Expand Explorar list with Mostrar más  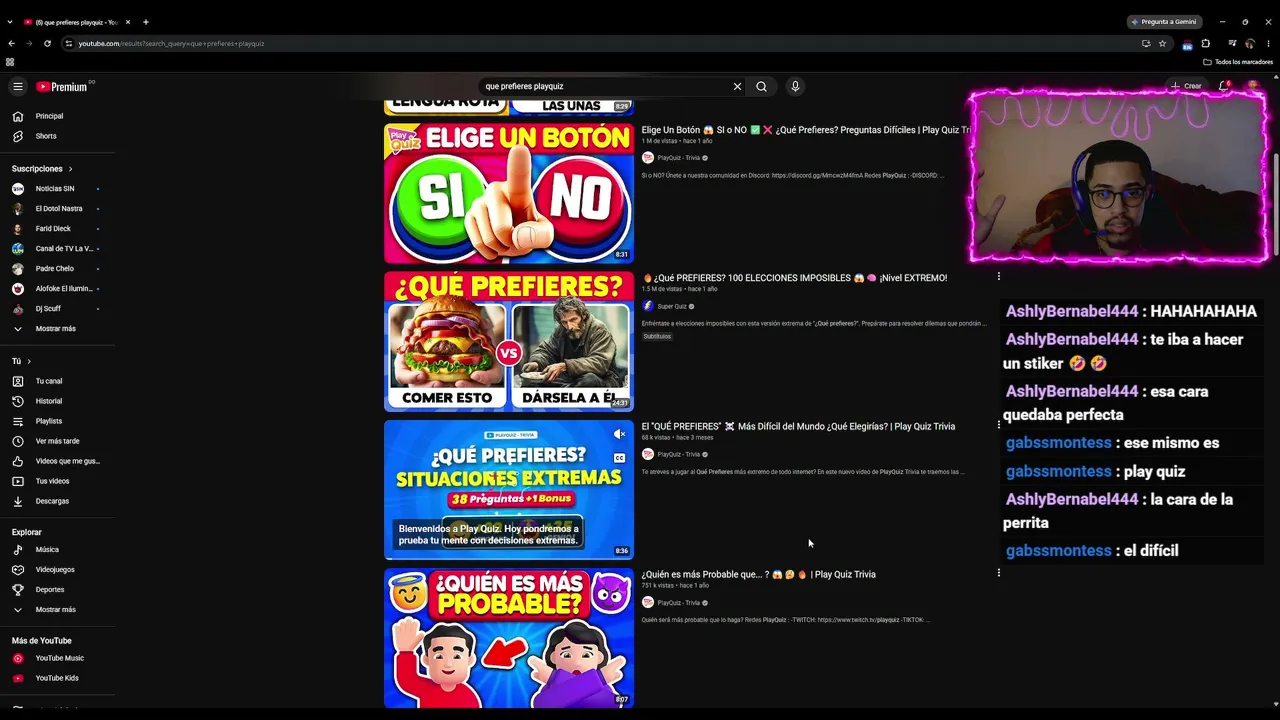[x=57, y=610]
